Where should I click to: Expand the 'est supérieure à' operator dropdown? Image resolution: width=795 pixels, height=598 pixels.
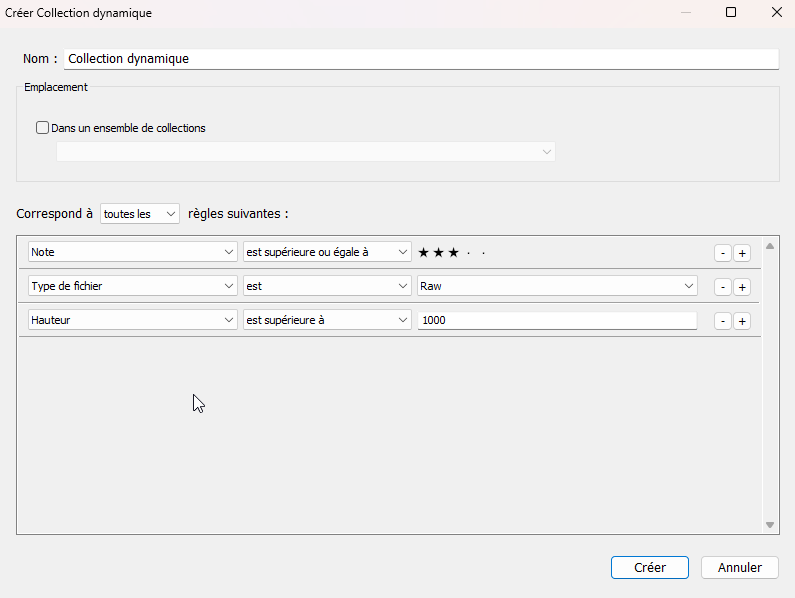(x=327, y=321)
